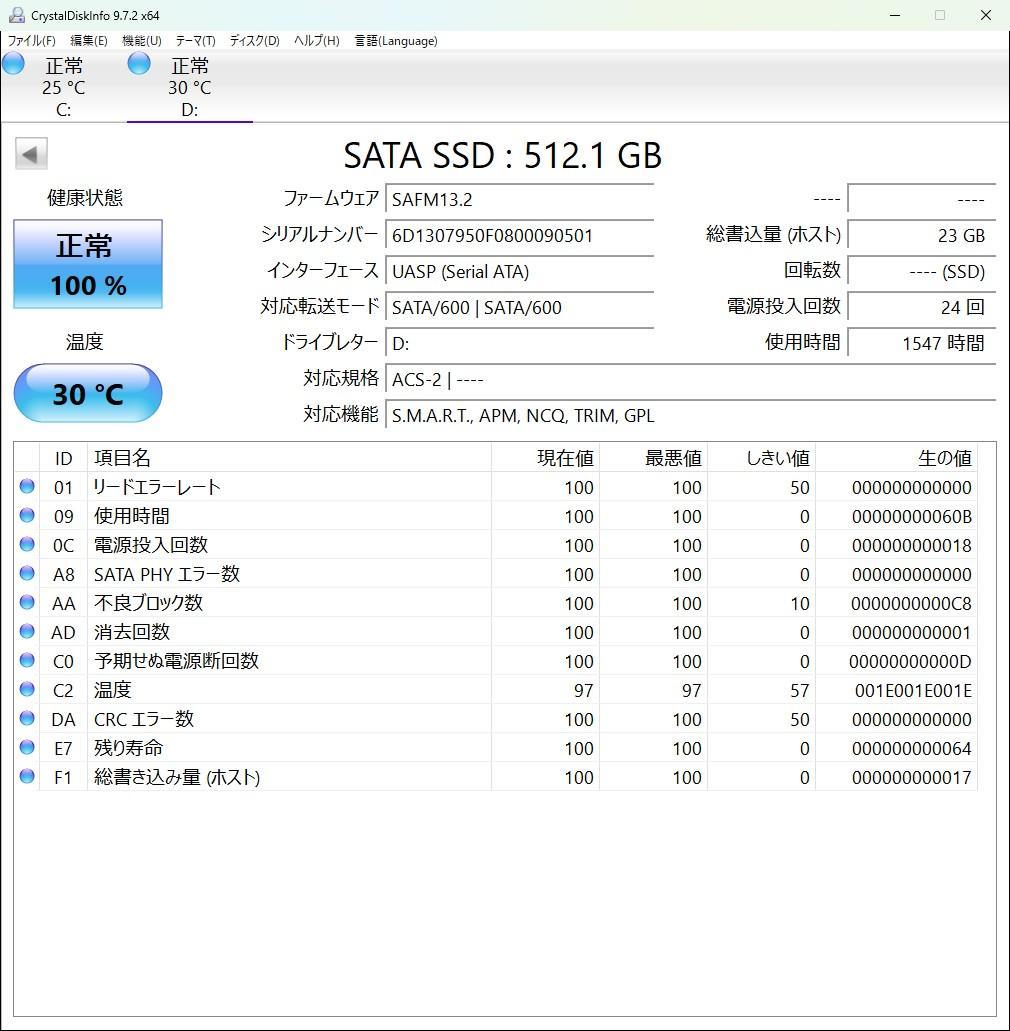Click status orb for DA CRC エラー数

point(27,718)
